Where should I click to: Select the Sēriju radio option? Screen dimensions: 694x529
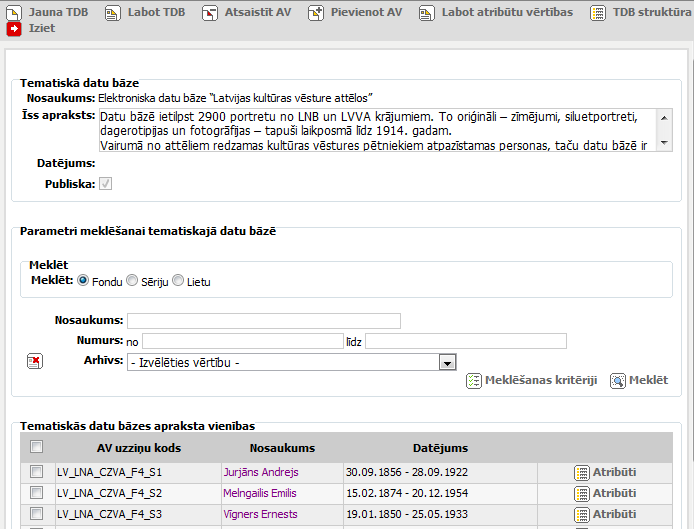click(x=132, y=281)
